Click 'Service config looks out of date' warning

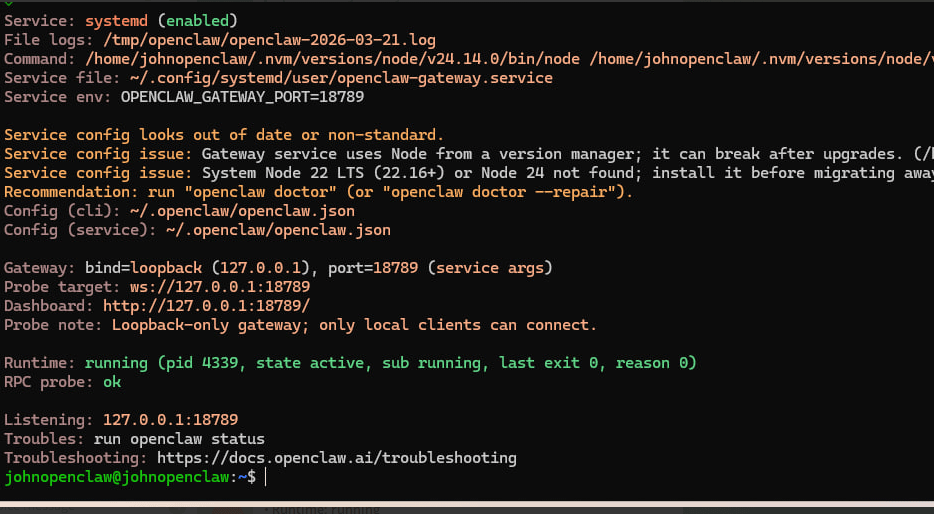pyautogui.click(x=224, y=135)
